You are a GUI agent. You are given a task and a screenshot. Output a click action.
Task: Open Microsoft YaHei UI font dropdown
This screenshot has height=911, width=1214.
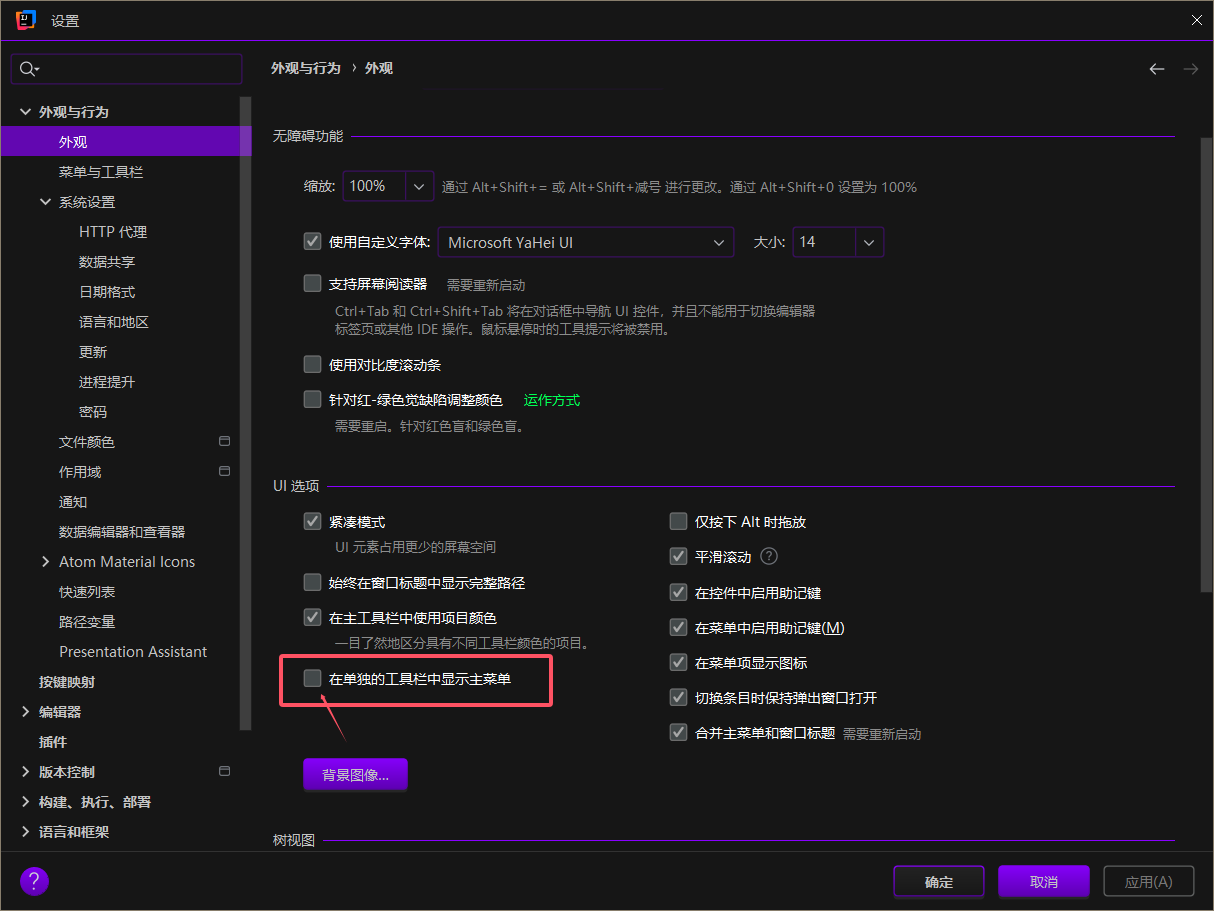pos(718,242)
